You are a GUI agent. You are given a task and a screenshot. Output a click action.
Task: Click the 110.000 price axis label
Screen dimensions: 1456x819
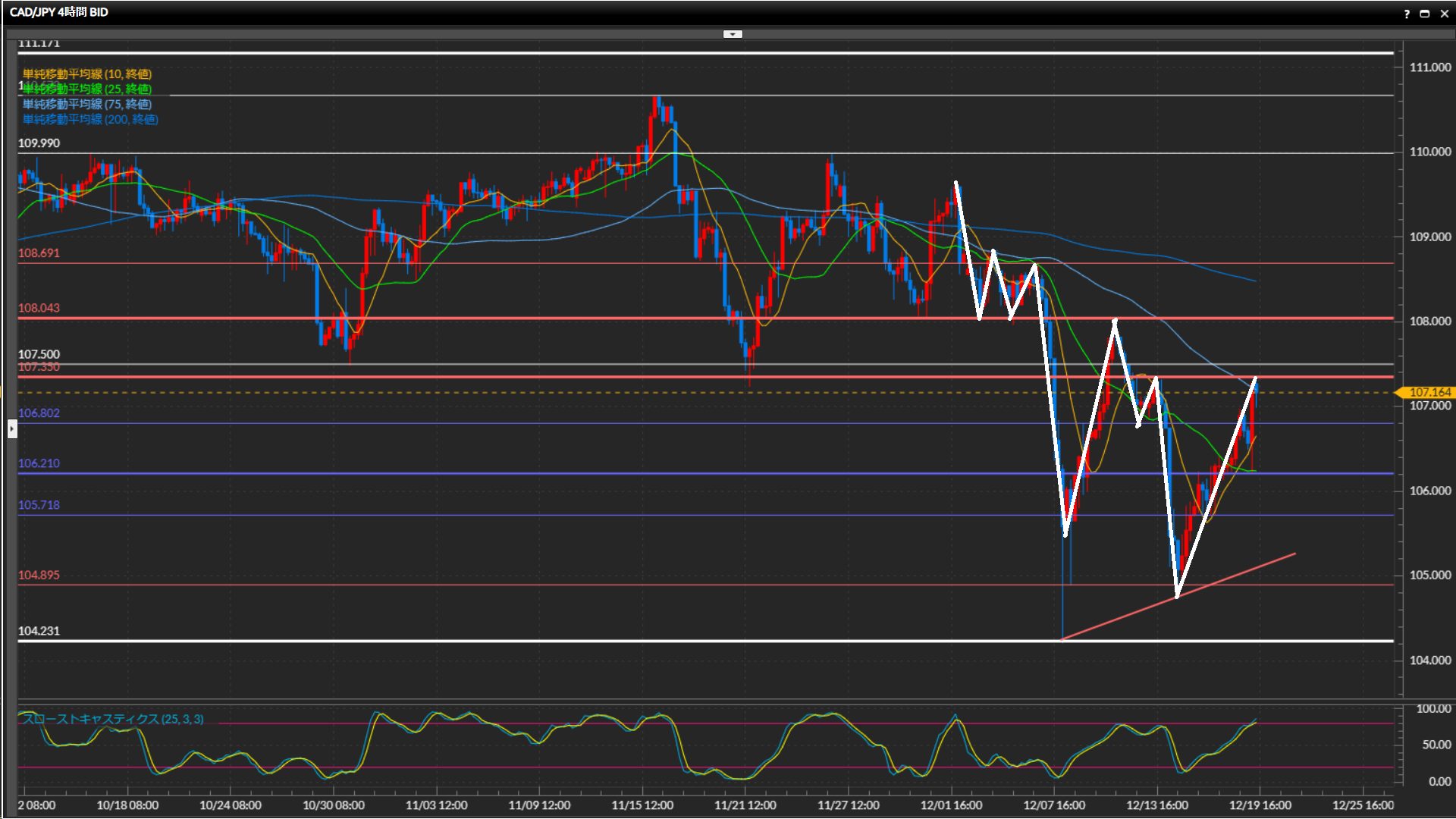pyautogui.click(x=1429, y=152)
